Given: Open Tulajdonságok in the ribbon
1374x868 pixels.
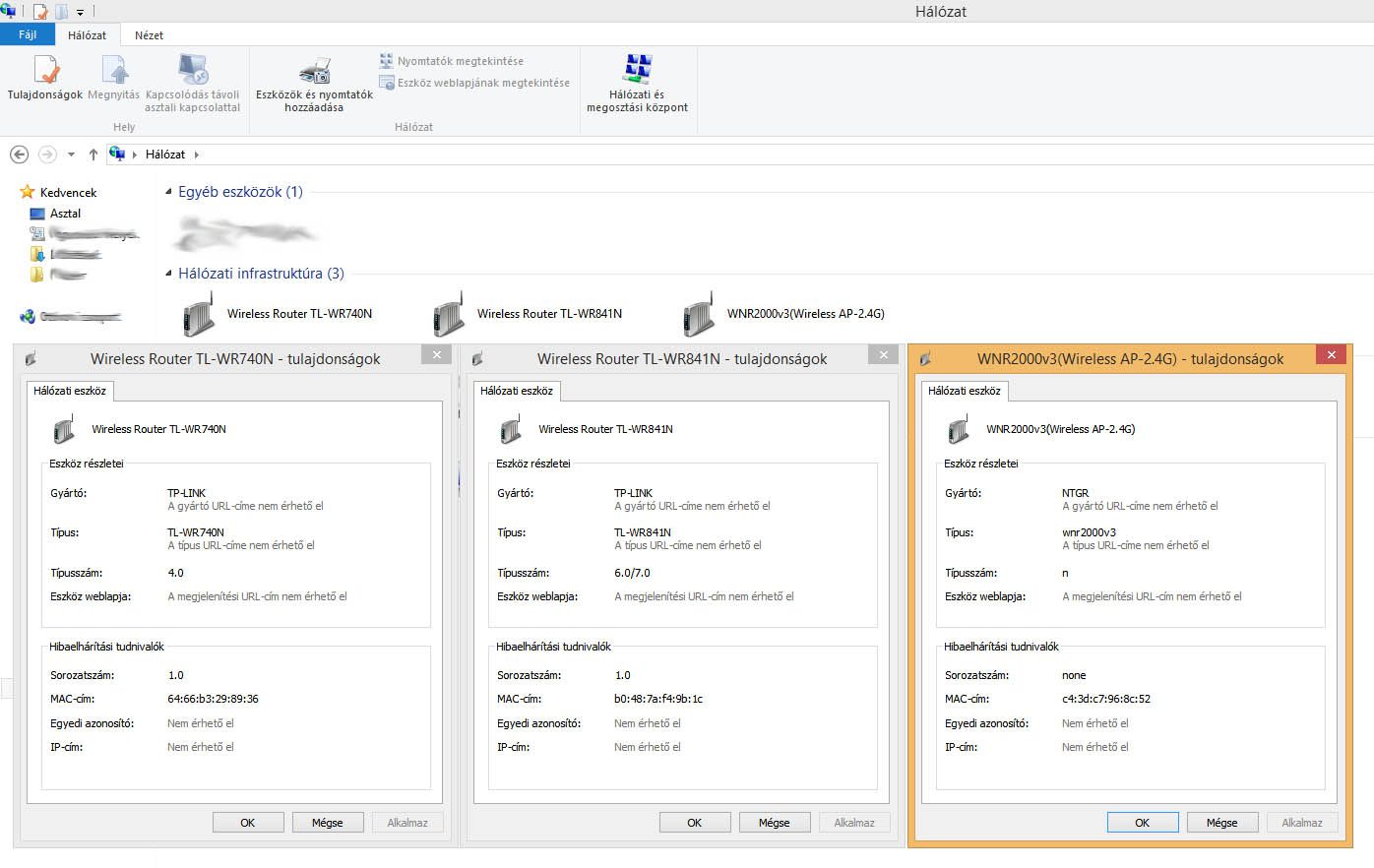Looking at the screenshot, I should coord(45,78).
